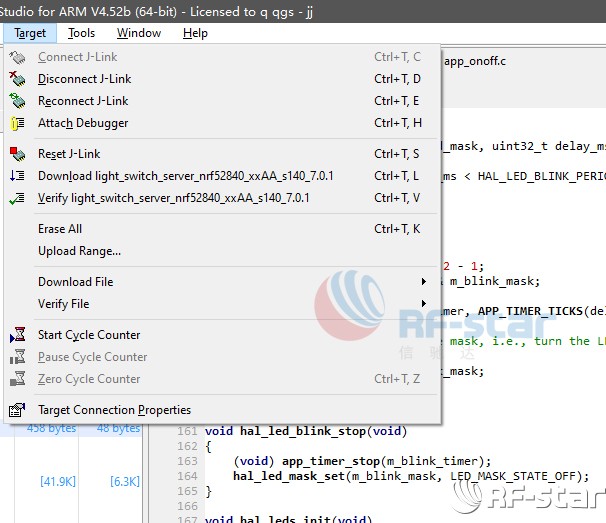Open the Help menu
This screenshot has width=606, height=523.
click(x=195, y=33)
